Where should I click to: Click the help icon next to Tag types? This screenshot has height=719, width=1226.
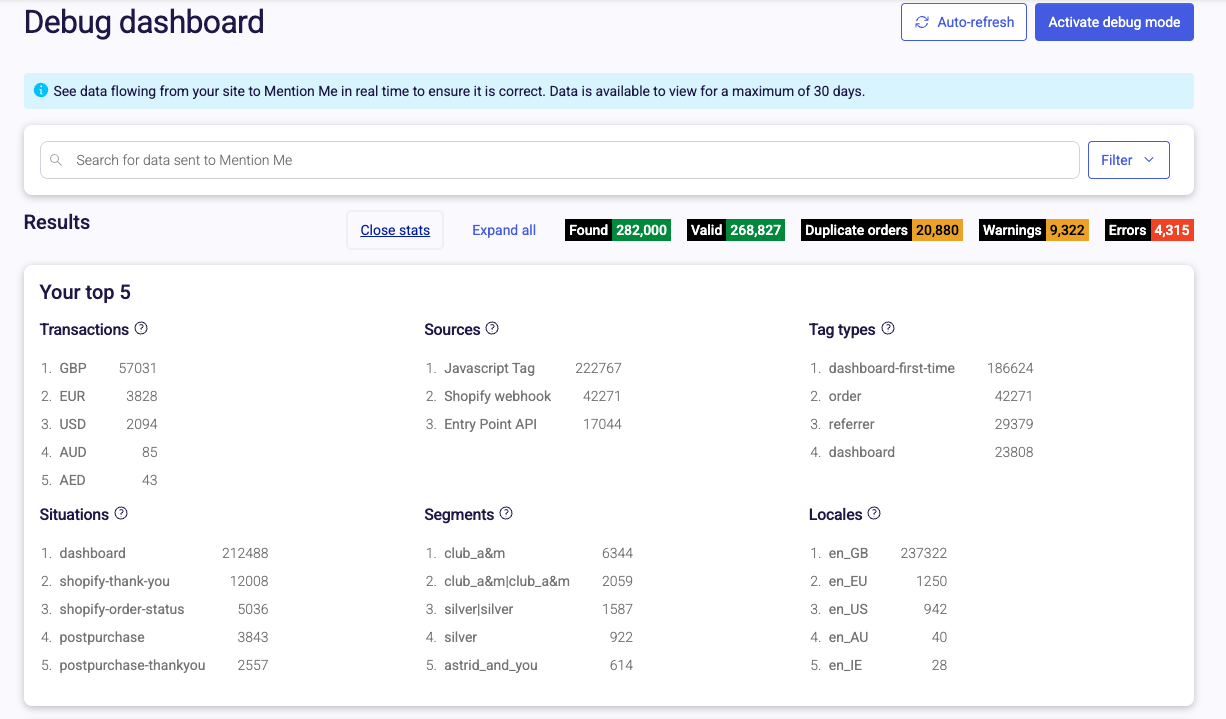(x=888, y=329)
